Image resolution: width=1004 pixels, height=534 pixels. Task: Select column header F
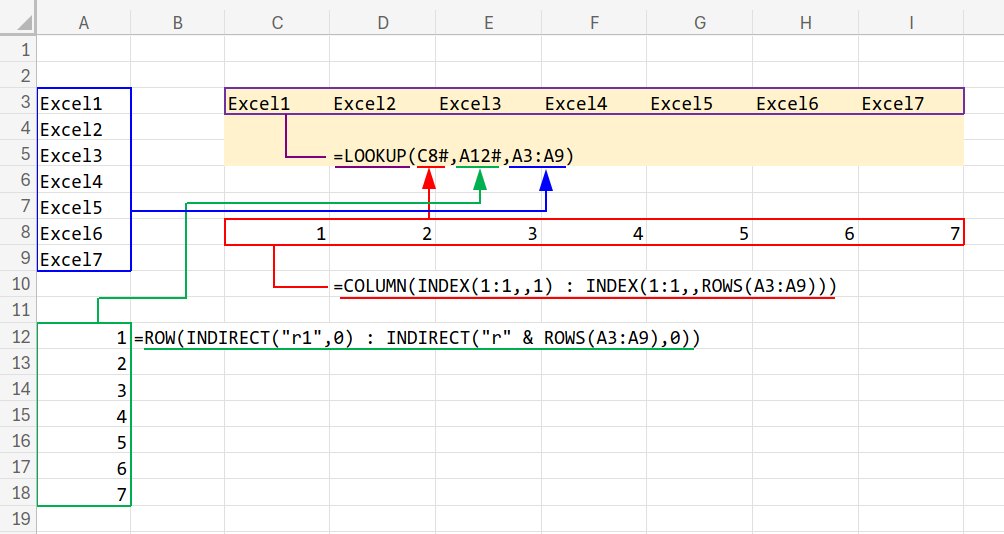(x=594, y=22)
